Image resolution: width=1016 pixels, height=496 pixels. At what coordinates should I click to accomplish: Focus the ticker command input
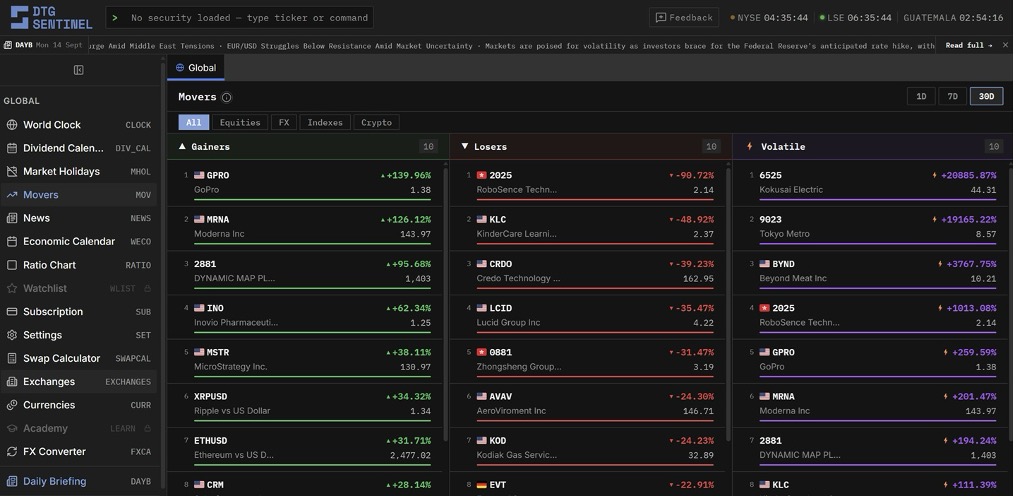tap(240, 18)
